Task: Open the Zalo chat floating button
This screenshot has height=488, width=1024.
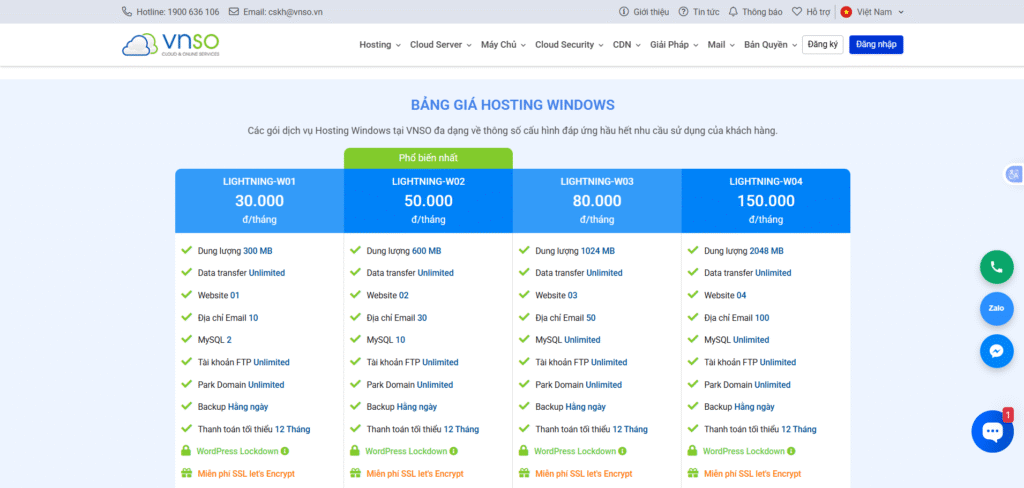Action: (996, 309)
